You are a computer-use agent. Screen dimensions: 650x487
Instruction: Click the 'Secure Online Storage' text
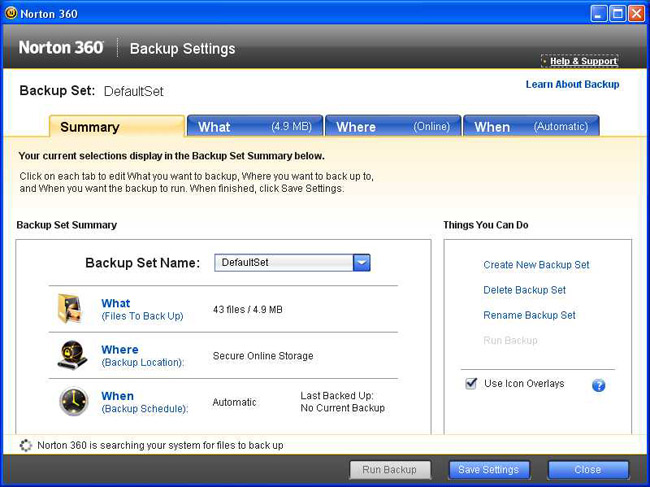pyautogui.click(x=263, y=356)
